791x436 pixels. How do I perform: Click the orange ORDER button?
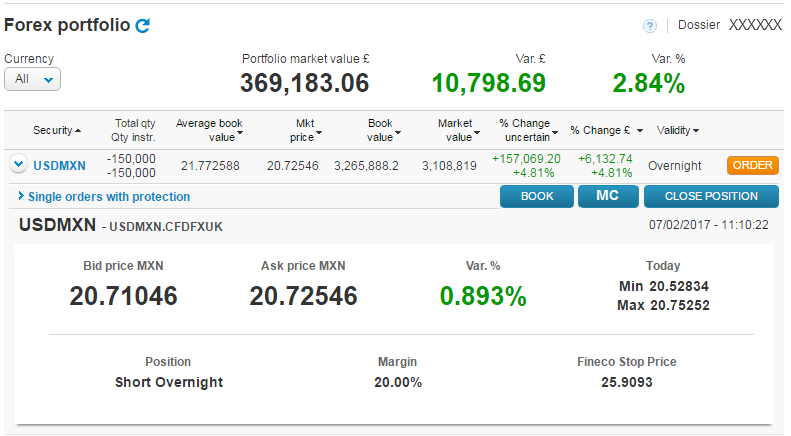[x=752, y=166]
